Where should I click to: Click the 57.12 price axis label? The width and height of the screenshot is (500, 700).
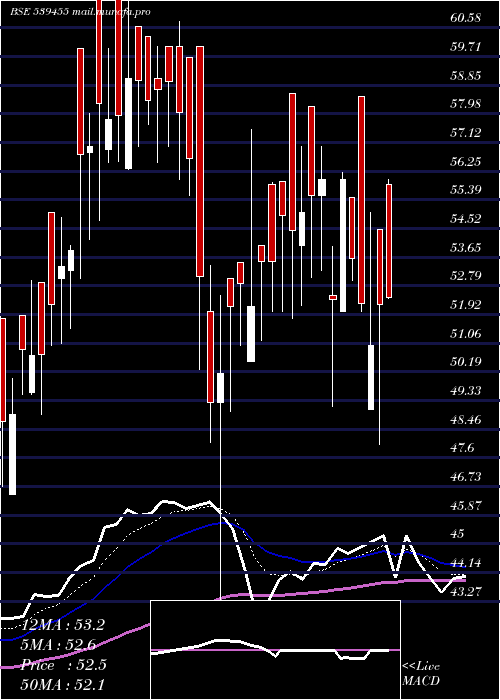466,132
